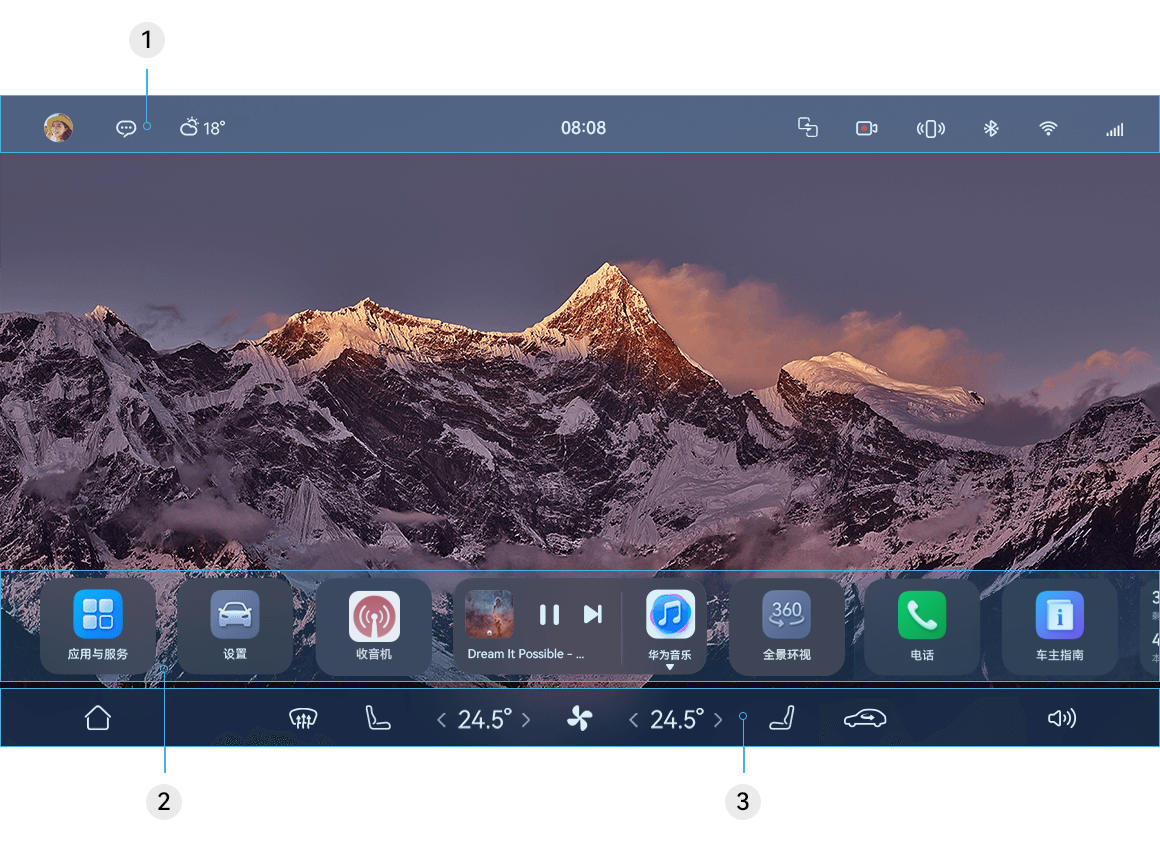The height and width of the screenshot is (853, 1160).
Task: Open the 车主指南 owner guide
Action: pos(1060,615)
